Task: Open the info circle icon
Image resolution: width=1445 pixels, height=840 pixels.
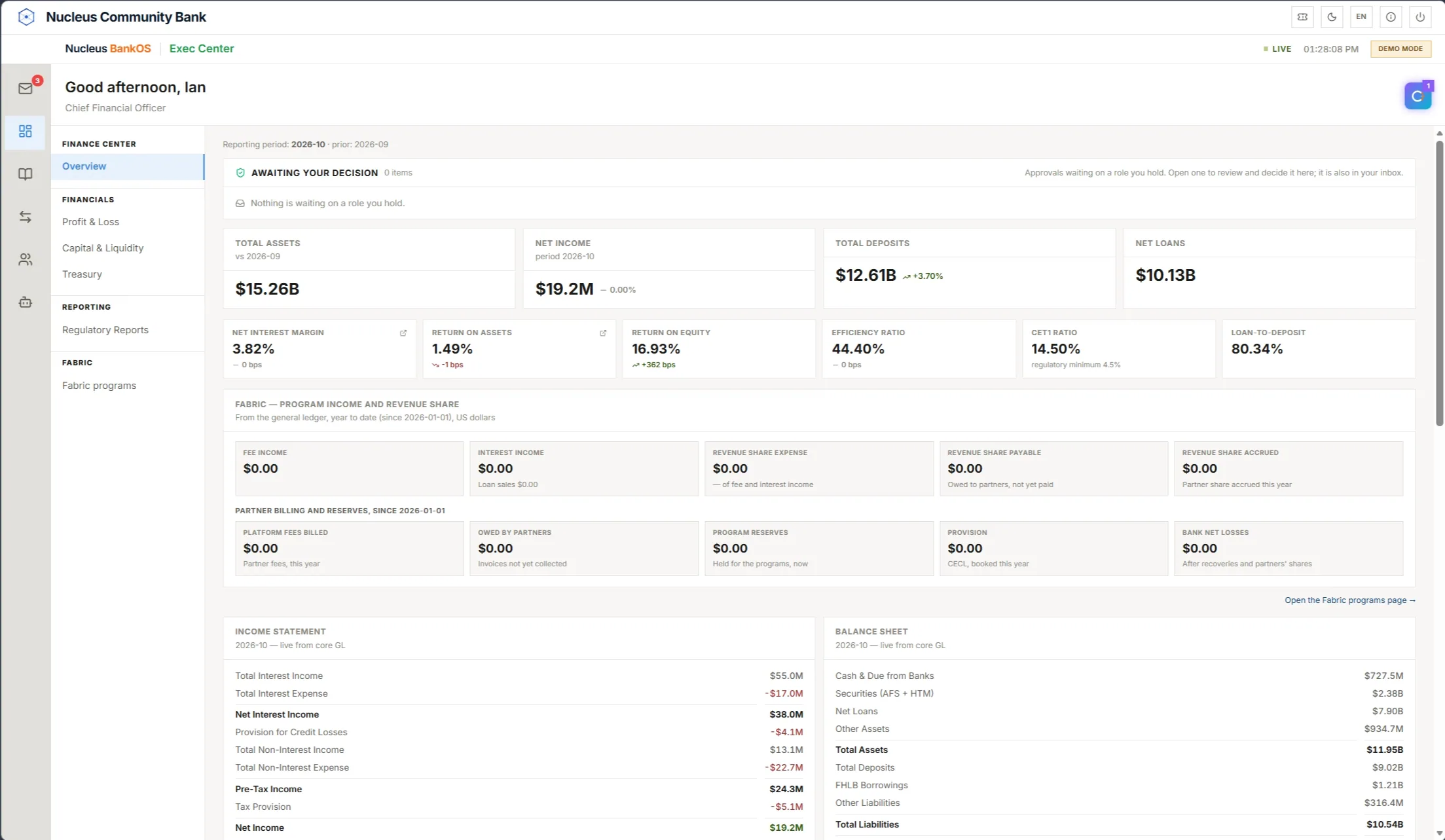Action: click(x=1391, y=17)
